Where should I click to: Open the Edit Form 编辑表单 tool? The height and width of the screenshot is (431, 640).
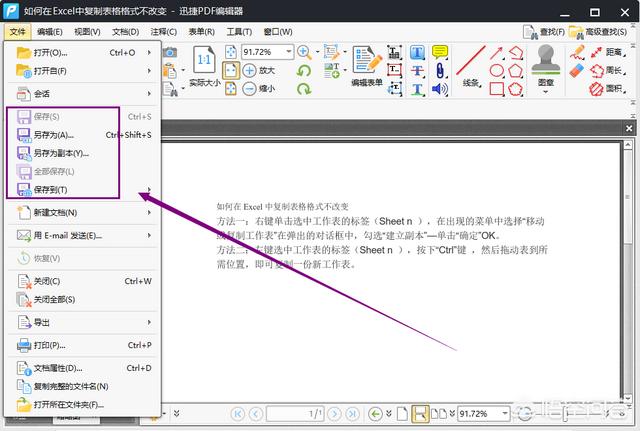(x=367, y=67)
